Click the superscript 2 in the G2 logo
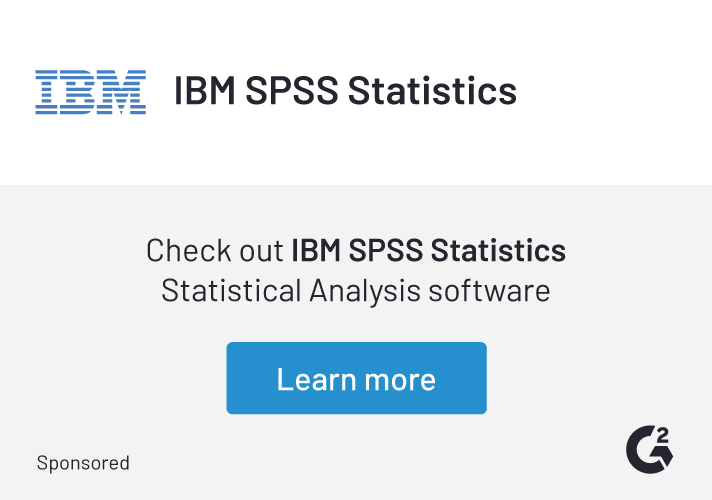This screenshot has width=712, height=500. pos(664,437)
